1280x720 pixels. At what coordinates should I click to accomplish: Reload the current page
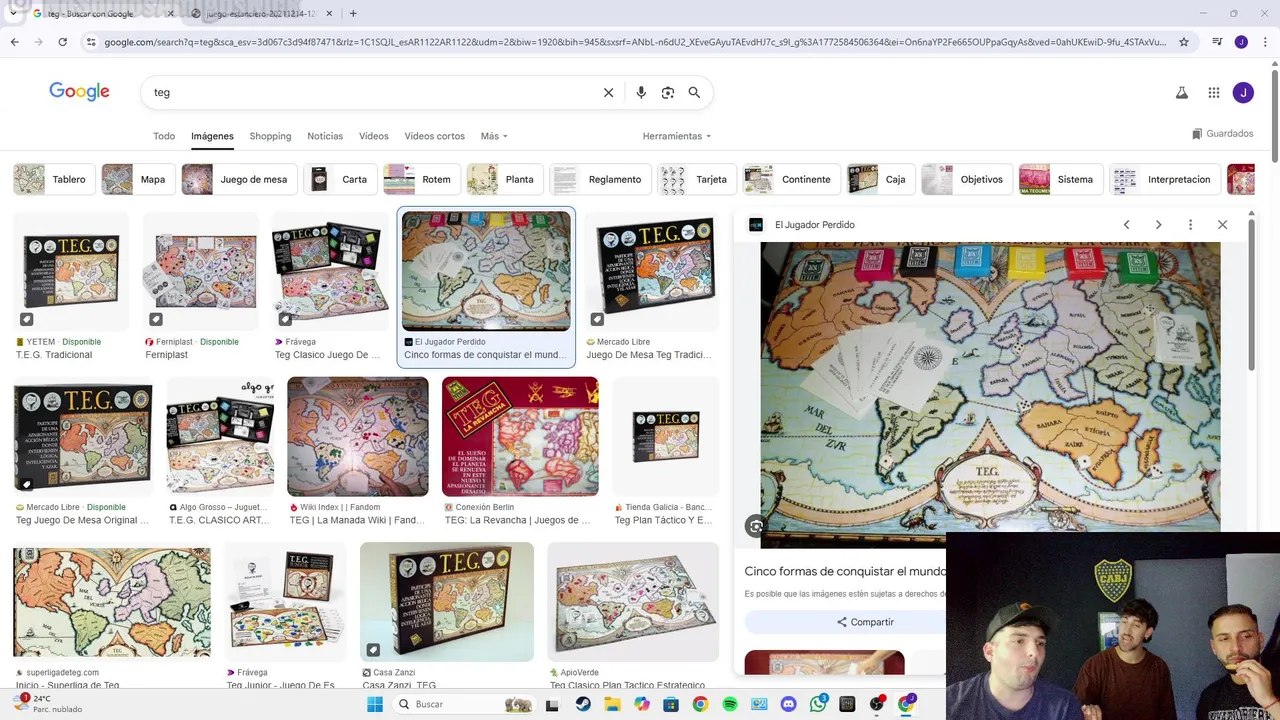[x=62, y=42]
